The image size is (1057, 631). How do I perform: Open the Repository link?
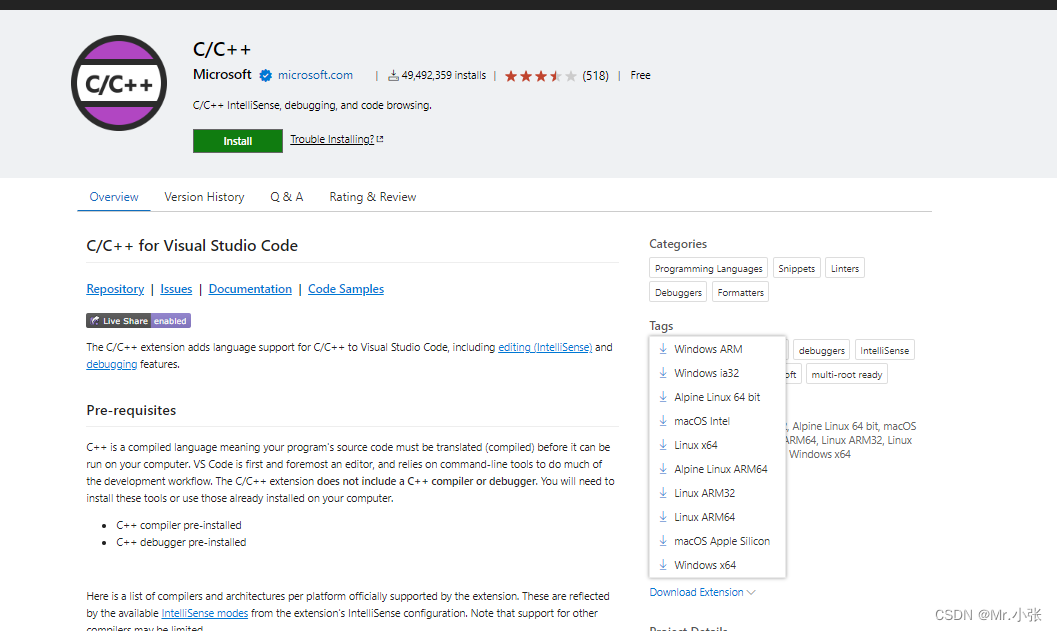pos(115,289)
